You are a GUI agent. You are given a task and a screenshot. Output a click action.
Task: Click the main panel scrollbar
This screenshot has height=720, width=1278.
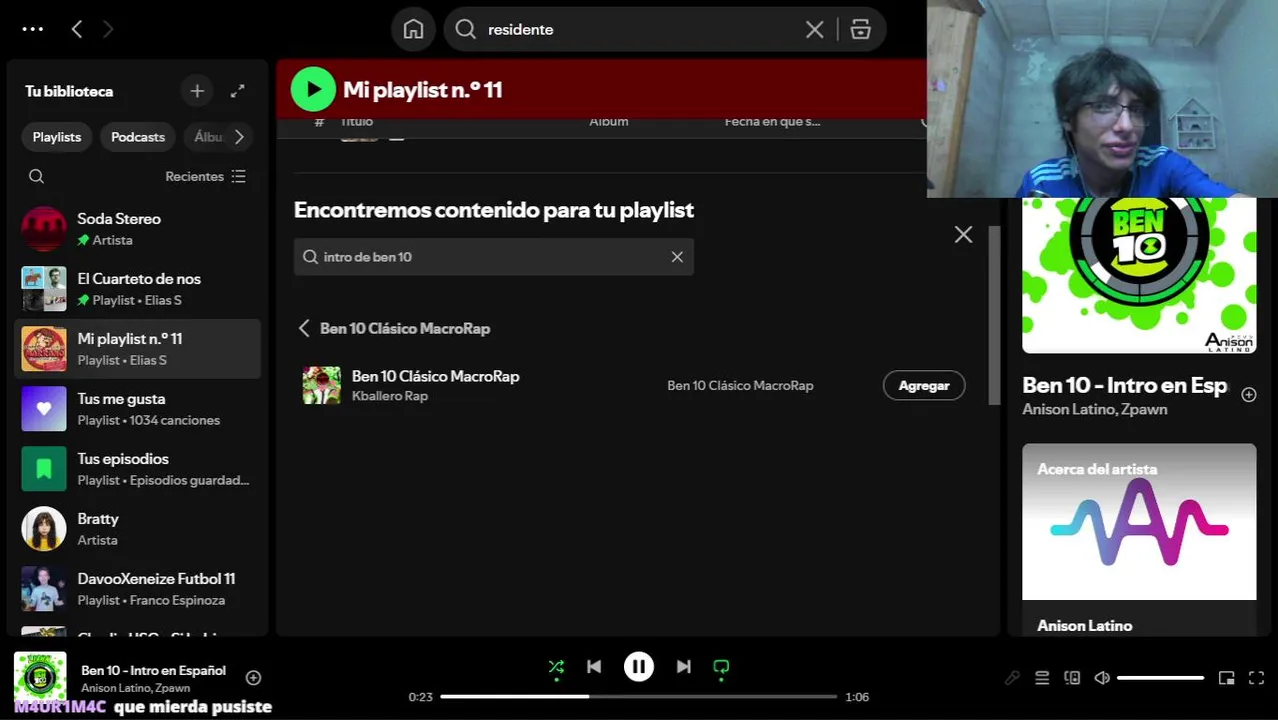point(994,315)
